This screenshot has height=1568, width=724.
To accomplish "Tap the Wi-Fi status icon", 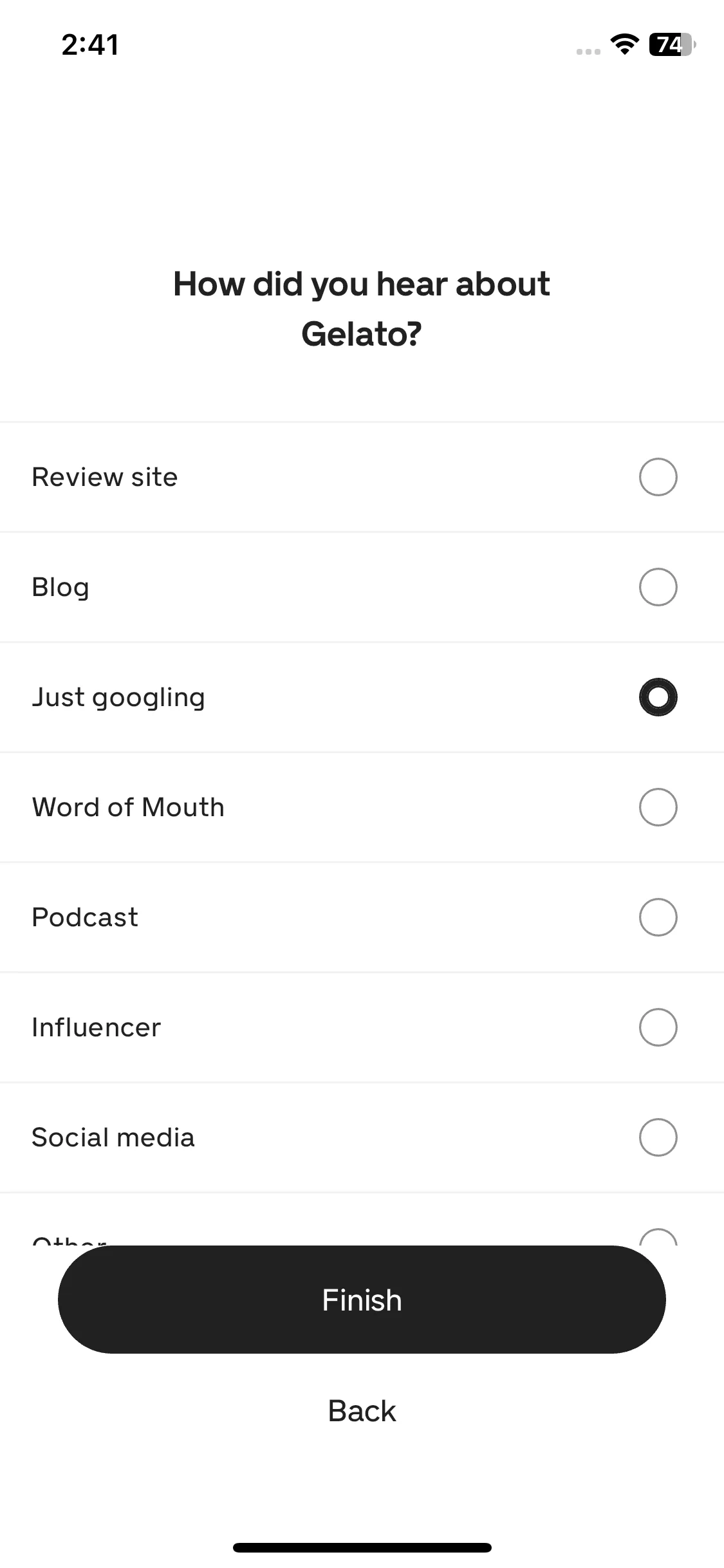I will pos(624,44).
